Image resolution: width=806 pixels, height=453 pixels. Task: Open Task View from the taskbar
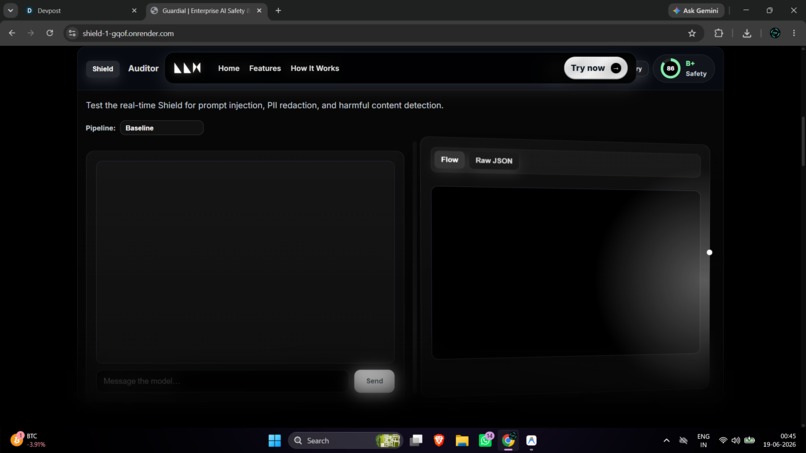[x=416, y=441]
